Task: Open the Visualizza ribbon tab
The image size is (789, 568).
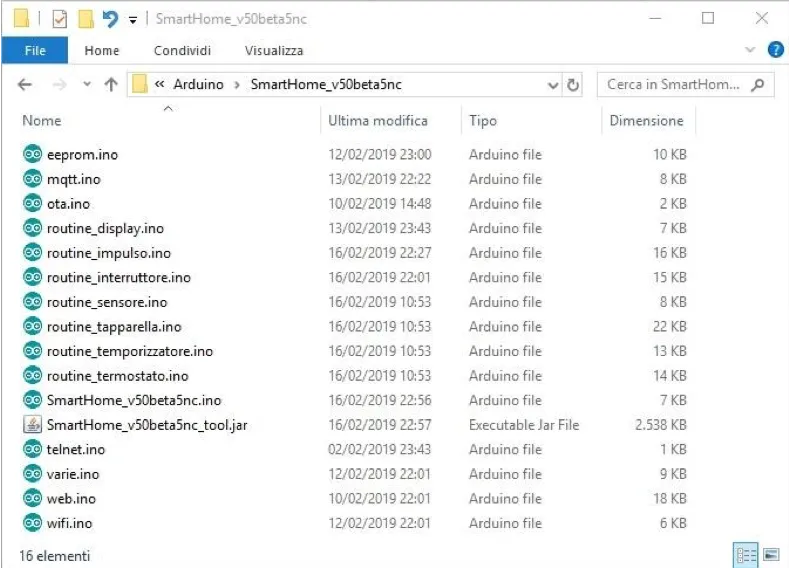Action: (x=274, y=50)
